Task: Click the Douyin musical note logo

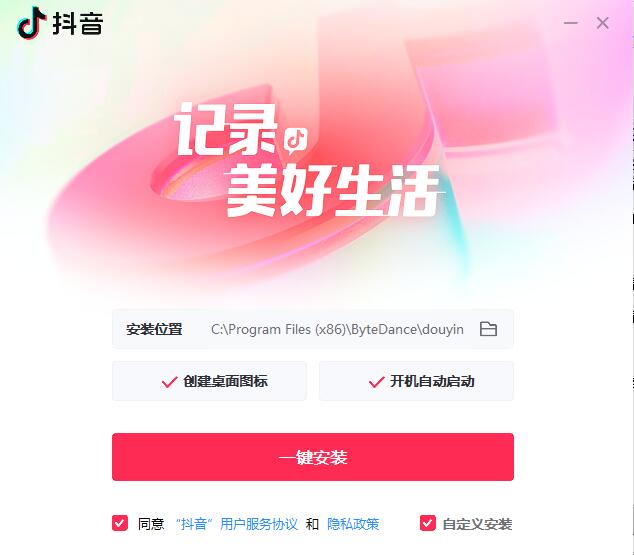Action: [31, 23]
